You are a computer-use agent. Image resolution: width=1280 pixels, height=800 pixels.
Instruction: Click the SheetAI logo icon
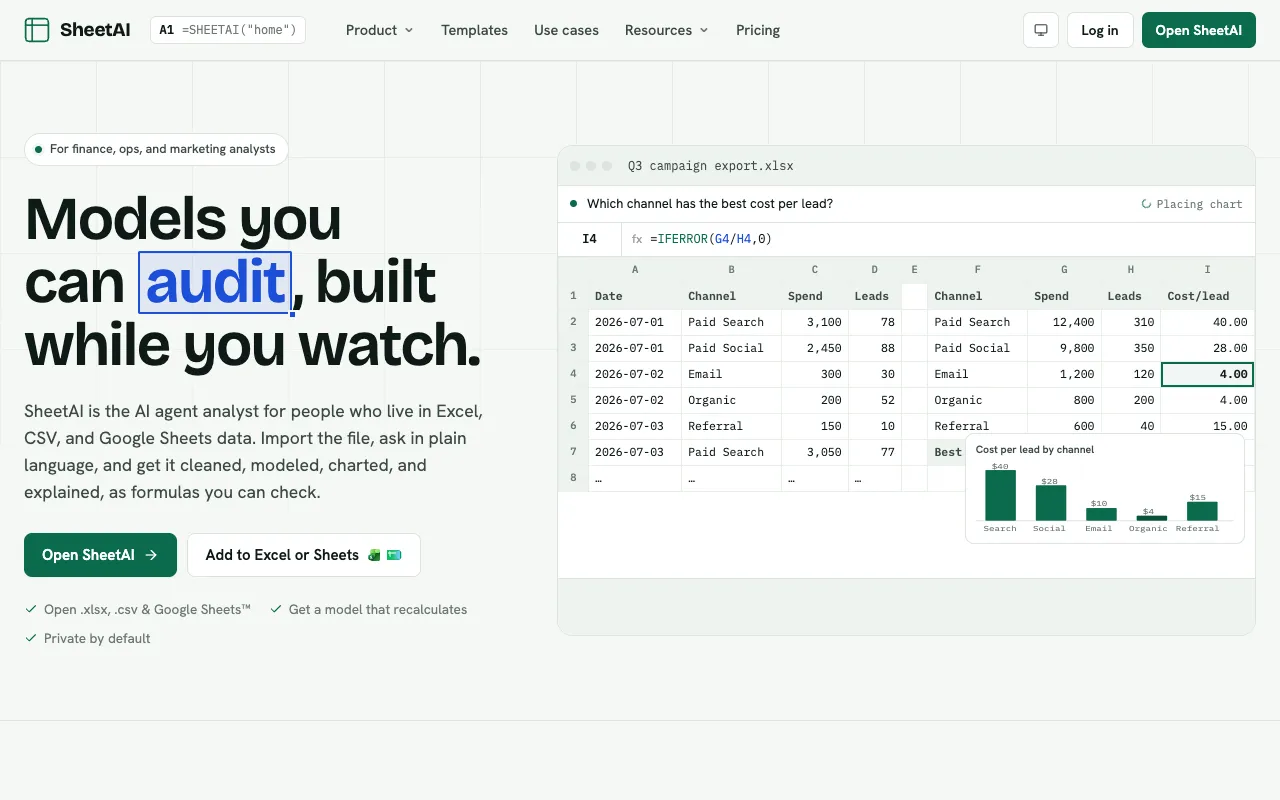pos(37,30)
